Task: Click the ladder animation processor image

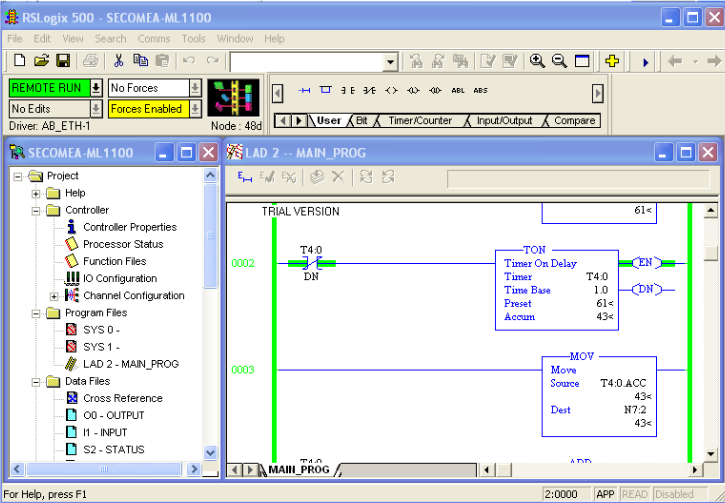Action: pos(233,98)
